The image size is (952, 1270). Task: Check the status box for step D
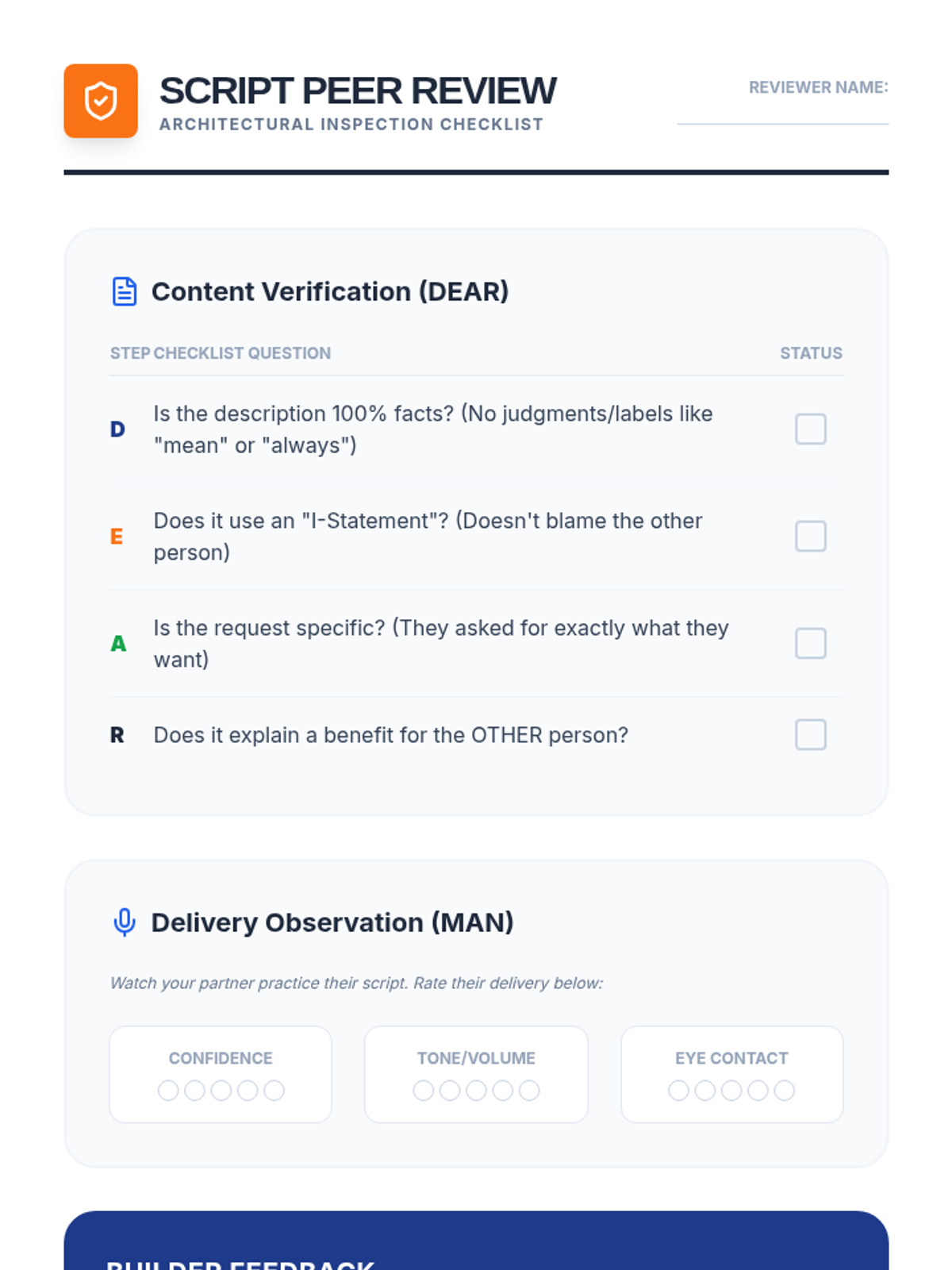point(810,429)
